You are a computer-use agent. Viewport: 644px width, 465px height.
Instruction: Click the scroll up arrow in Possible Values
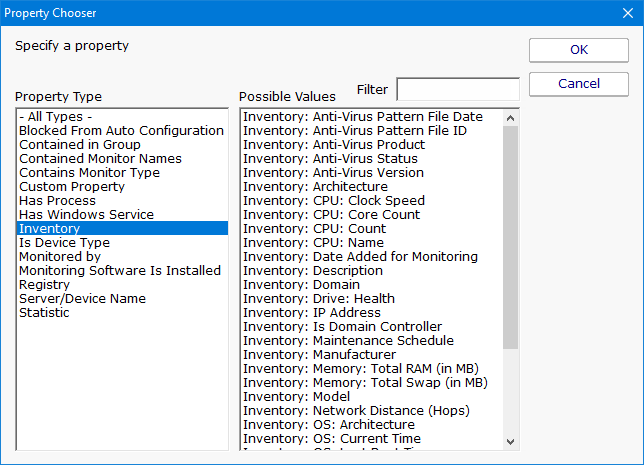pos(511,118)
